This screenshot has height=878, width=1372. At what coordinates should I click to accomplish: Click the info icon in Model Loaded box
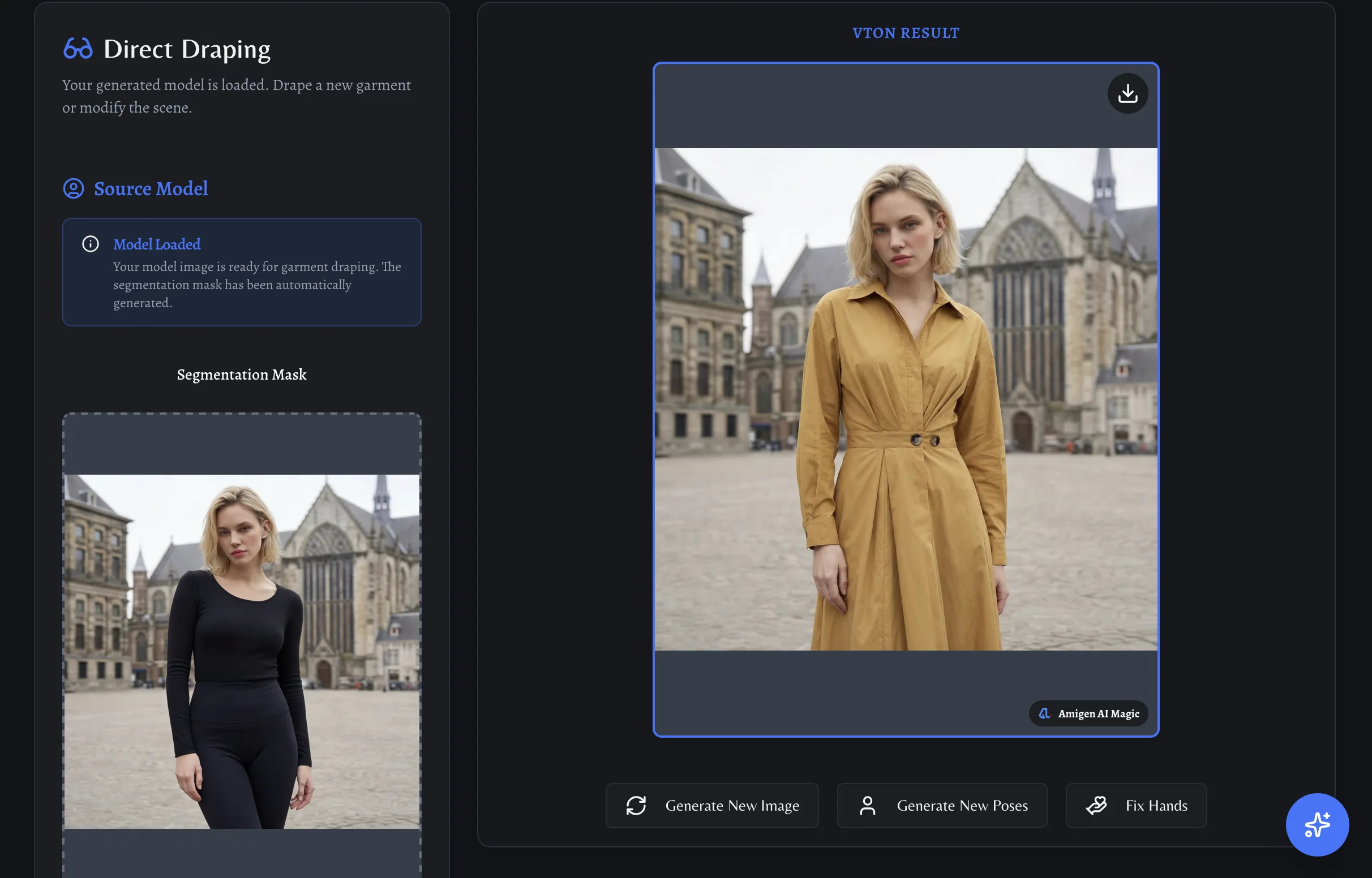click(91, 244)
